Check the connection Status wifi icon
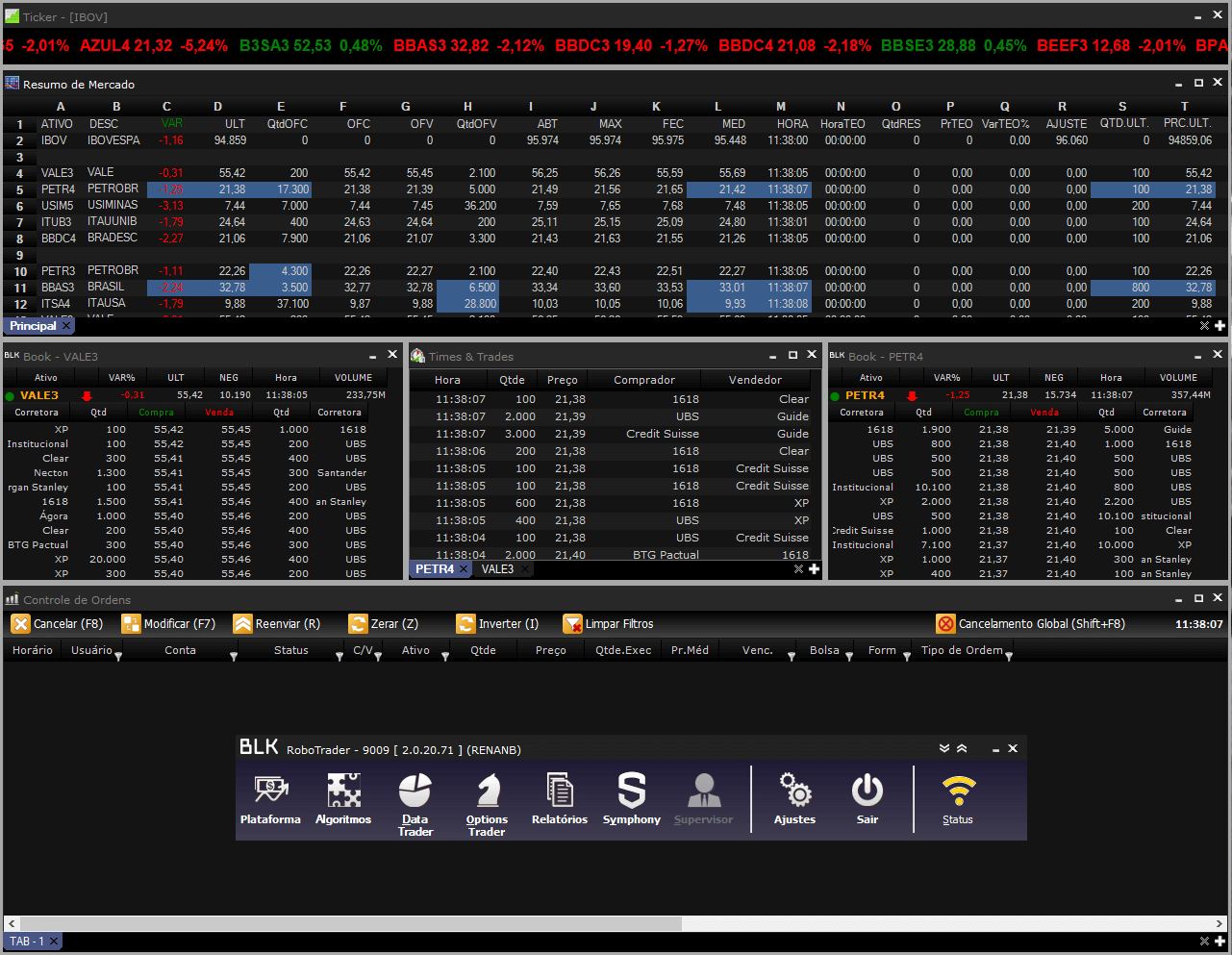This screenshot has width=1232, height=955. click(x=958, y=799)
